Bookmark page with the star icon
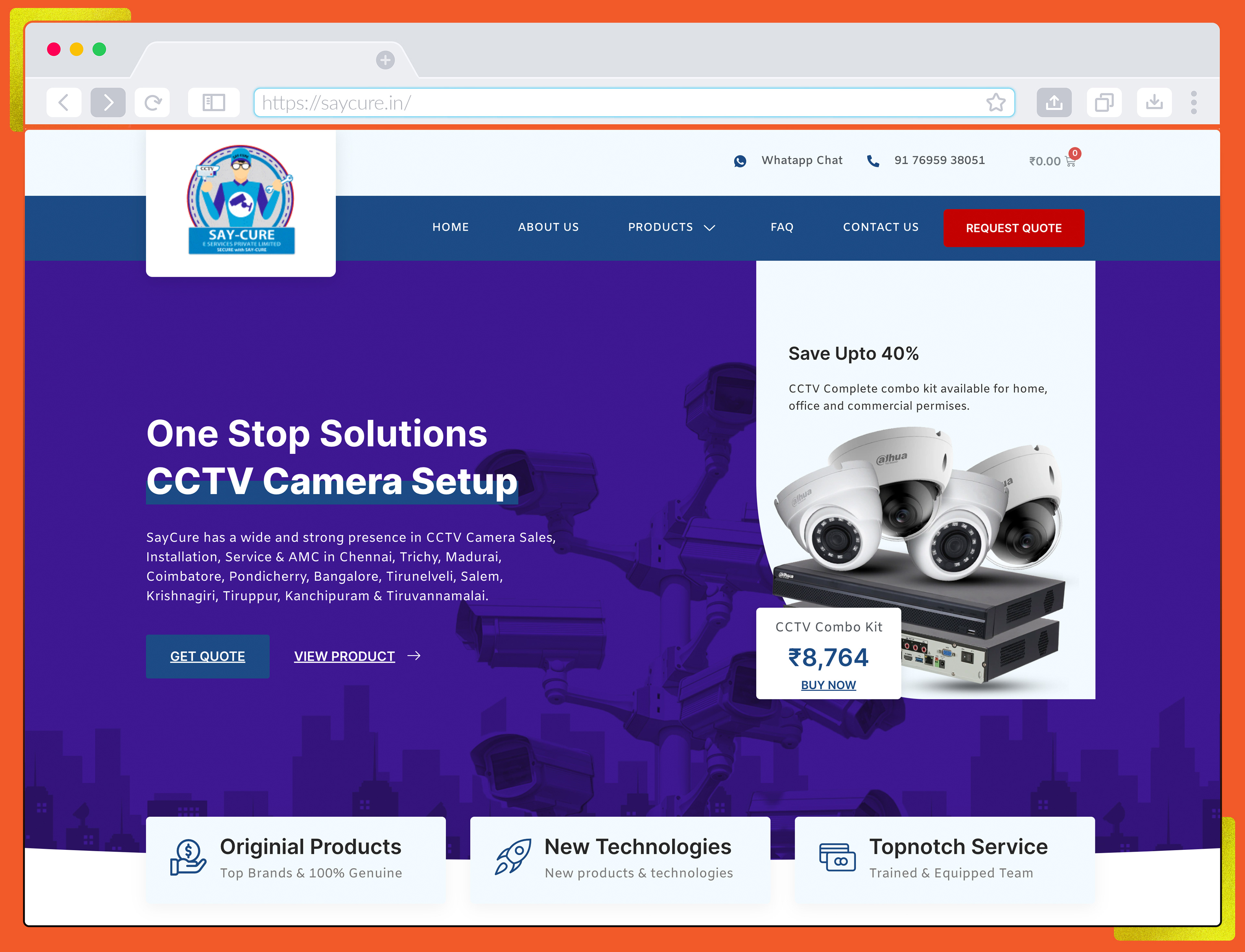 point(995,102)
